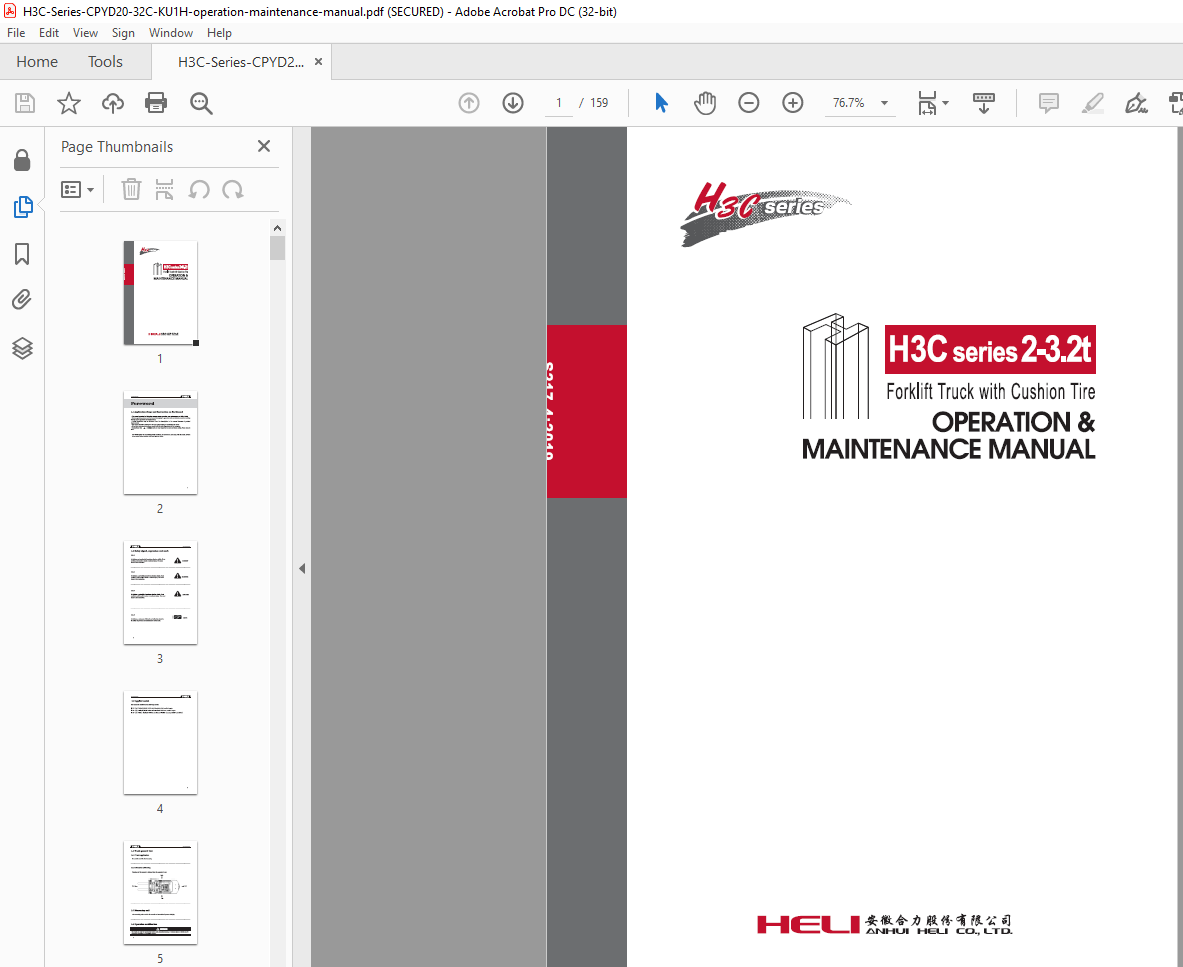Select page 5 thumbnail
Screen dimensions: 1183x967
coord(160,892)
